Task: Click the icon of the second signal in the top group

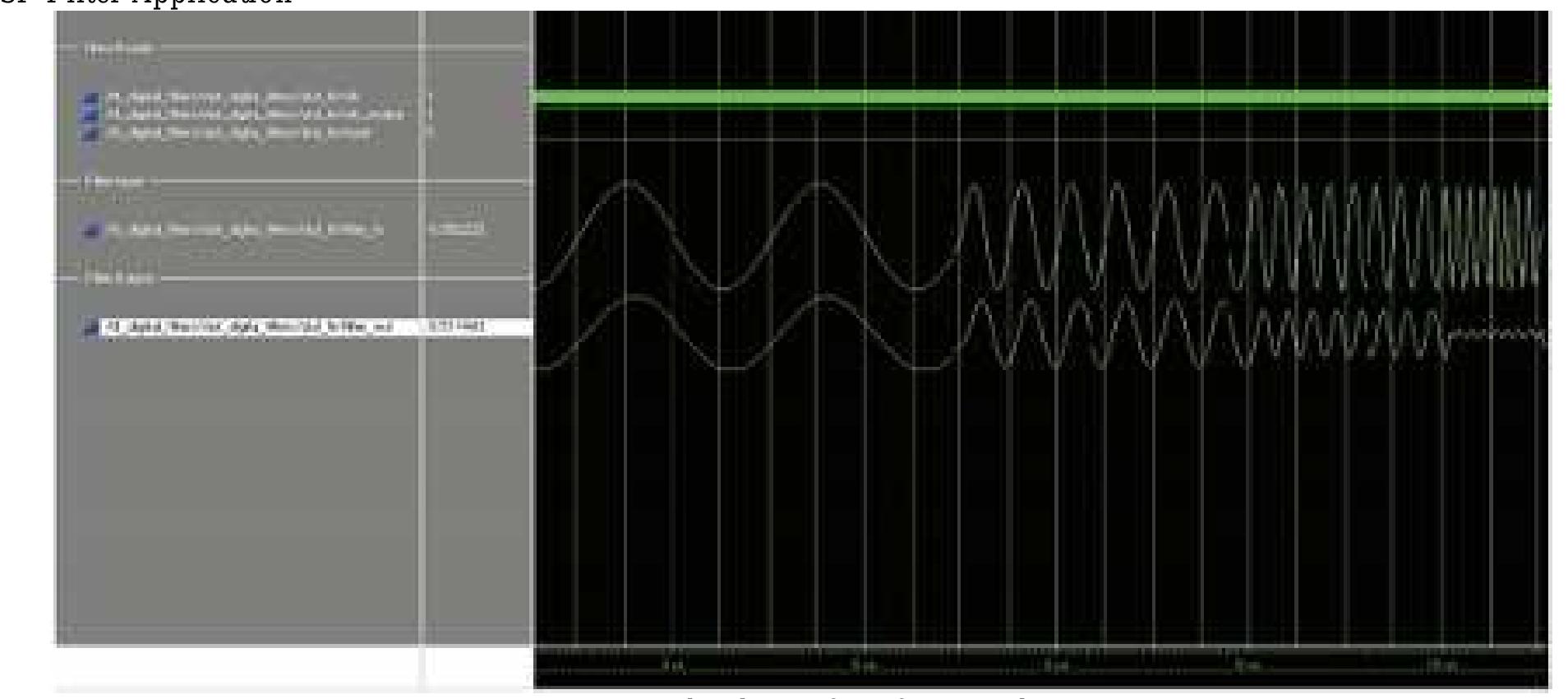Action: tap(92, 114)
